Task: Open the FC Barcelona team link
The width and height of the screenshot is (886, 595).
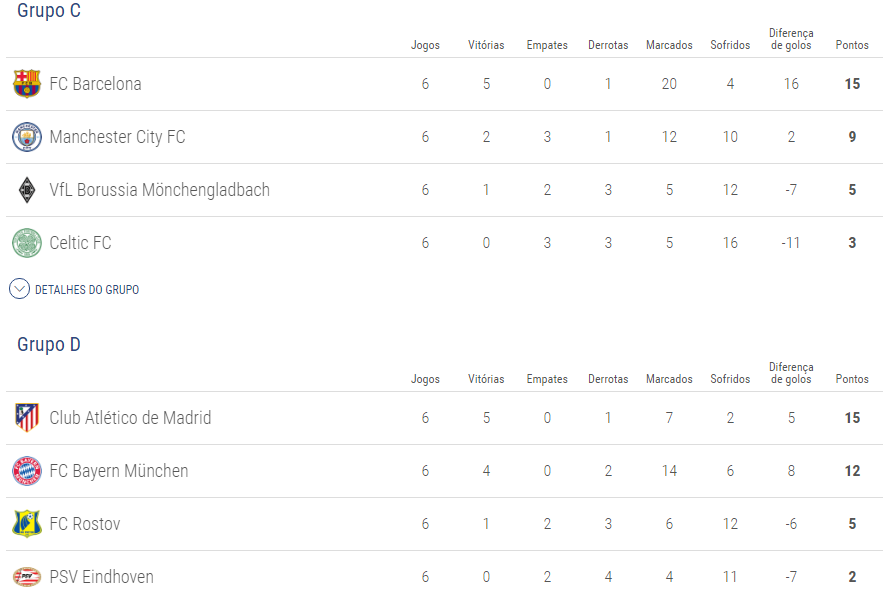Action: coord(95,84)
